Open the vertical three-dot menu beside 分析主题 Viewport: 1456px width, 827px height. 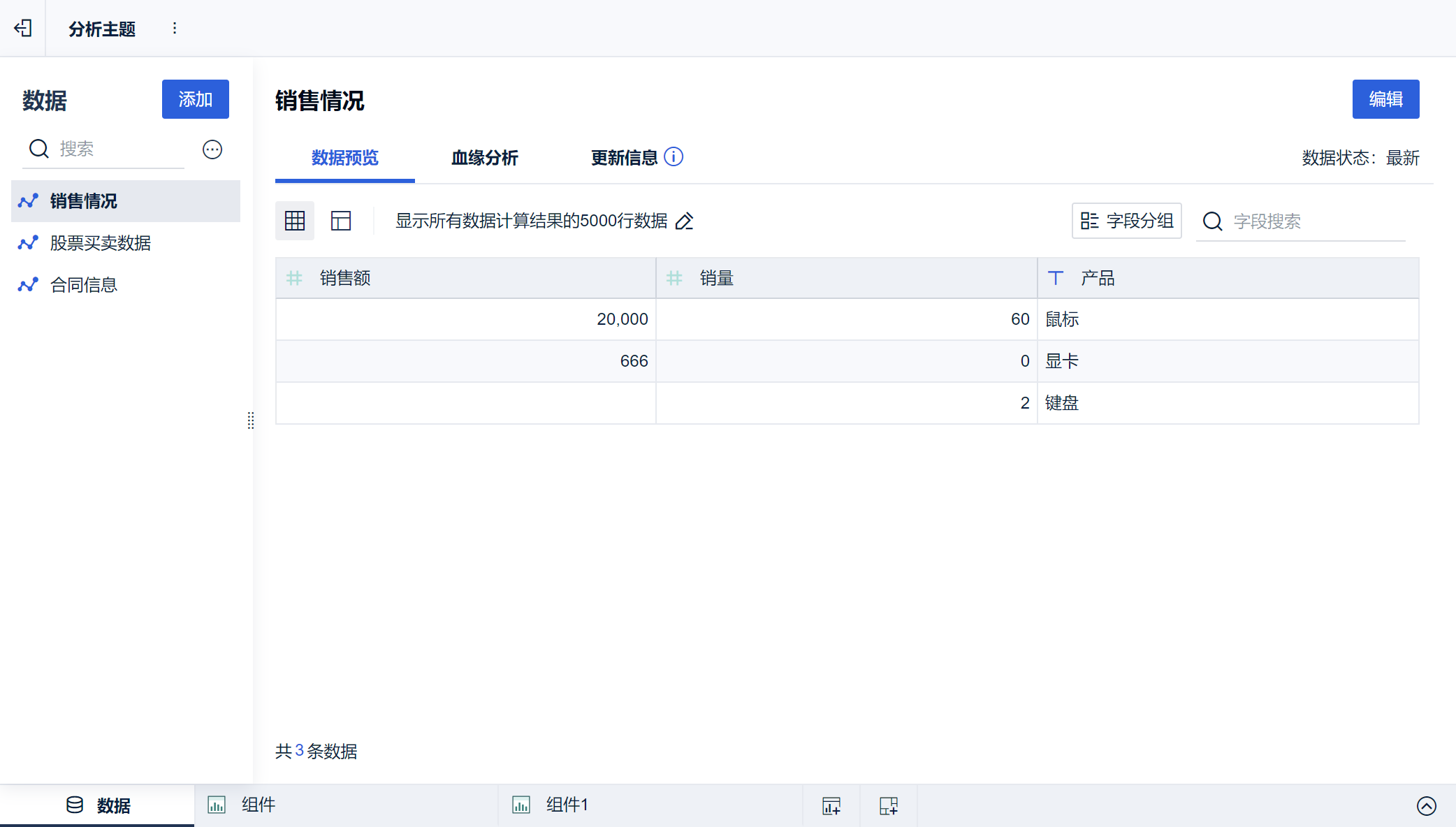point(175,28)
